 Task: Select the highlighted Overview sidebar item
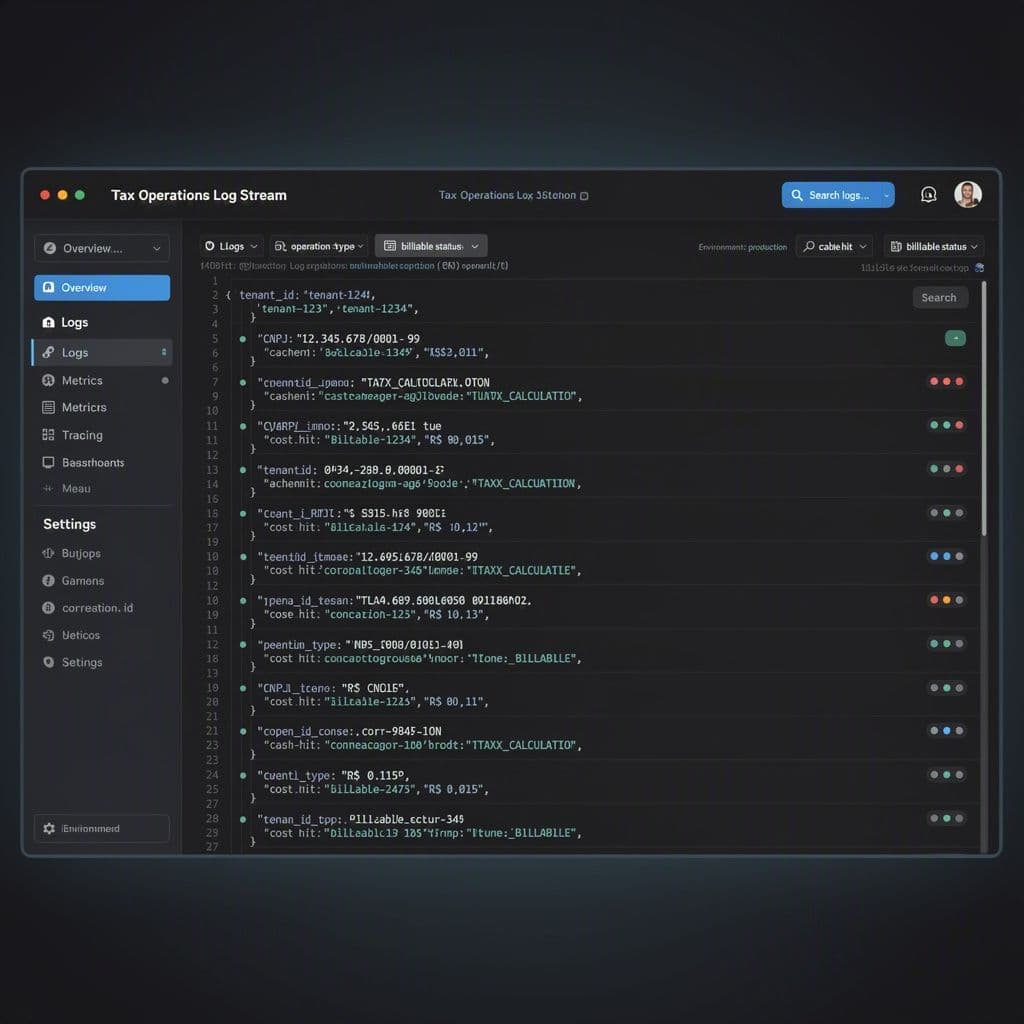(102, 287)
